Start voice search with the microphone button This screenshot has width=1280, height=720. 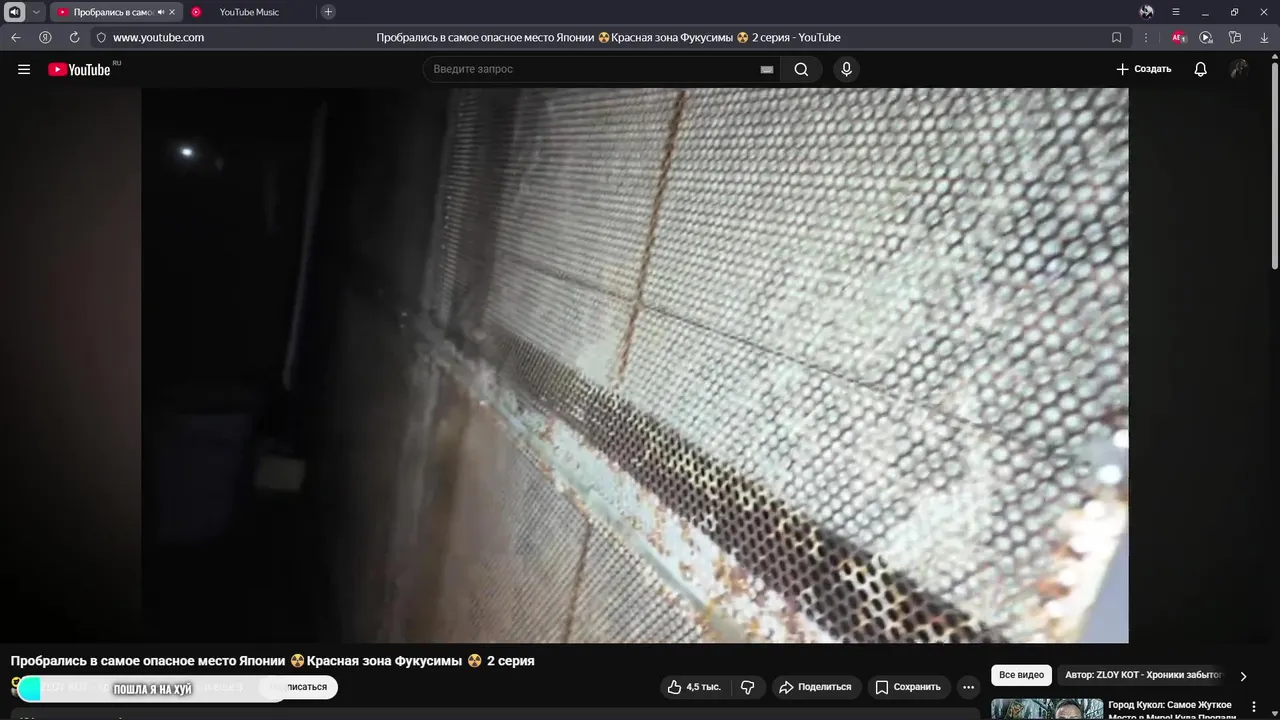coord(847,69)
